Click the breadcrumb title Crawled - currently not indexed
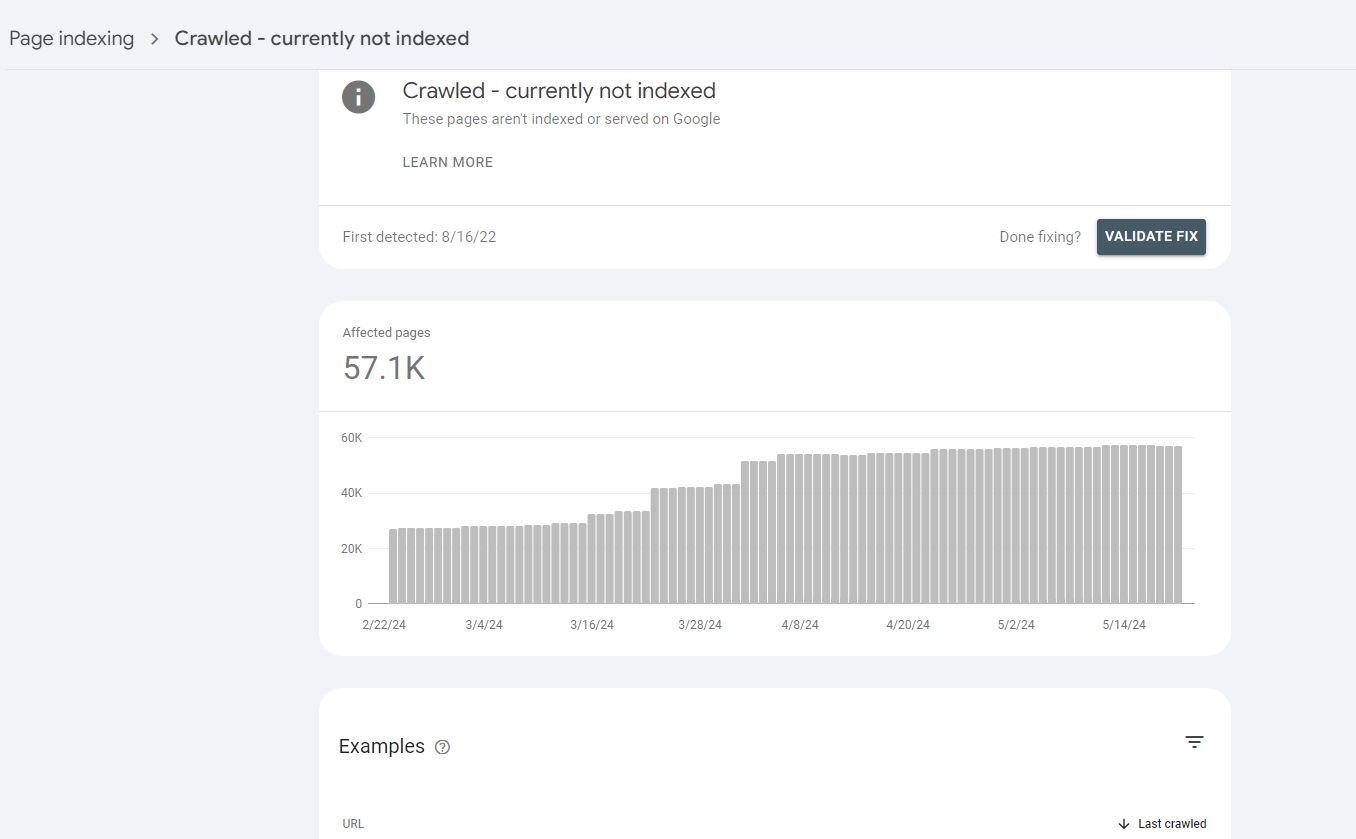The width and height of the screenshot is (1356, 839). point(321,39)
